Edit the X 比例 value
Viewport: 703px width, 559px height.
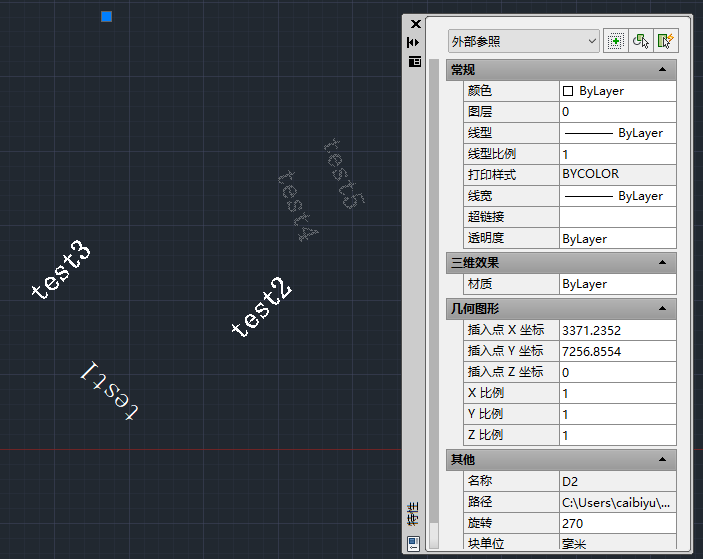[617, 393]
